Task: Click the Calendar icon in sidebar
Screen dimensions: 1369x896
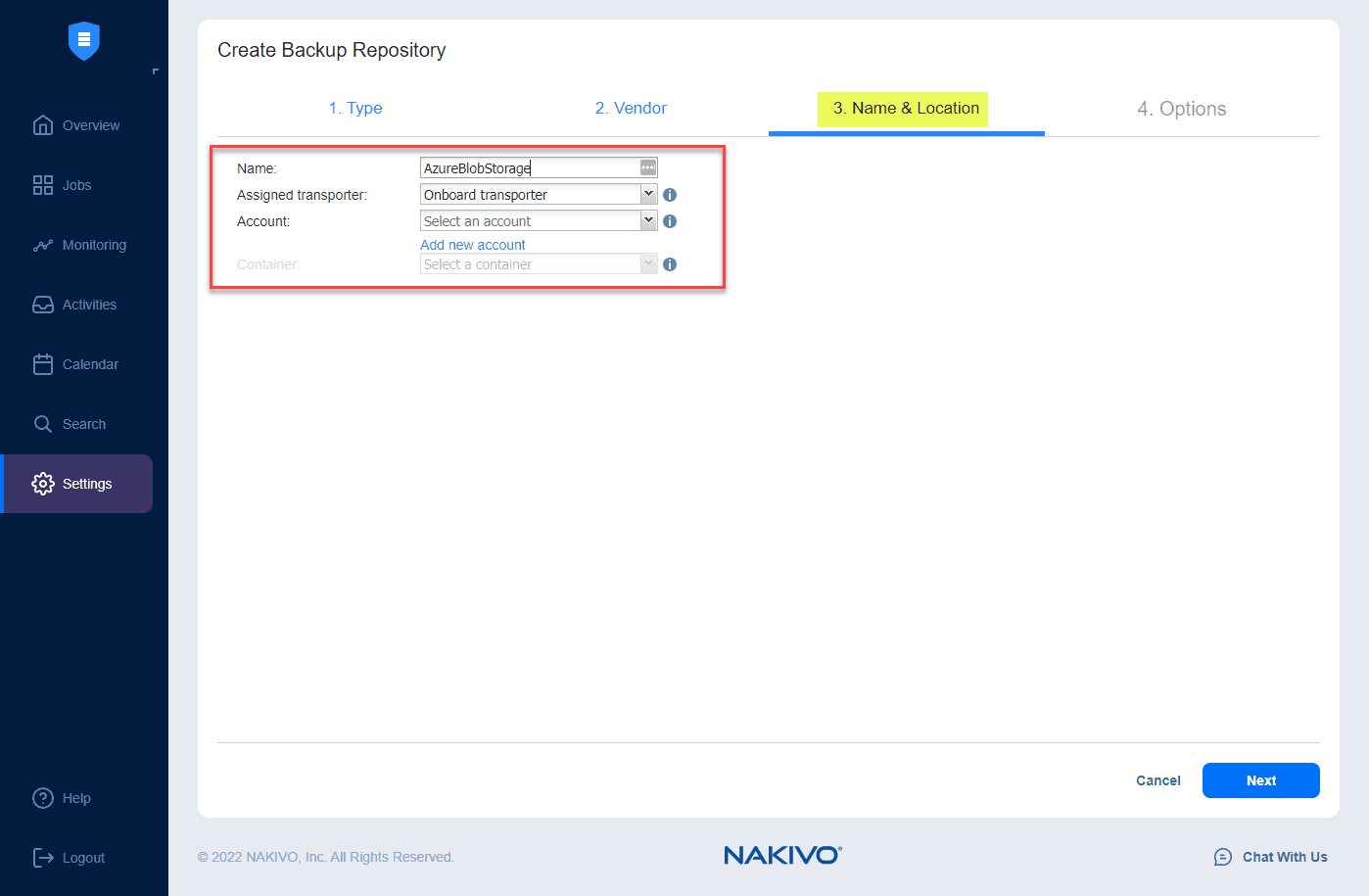Action: 43,364
